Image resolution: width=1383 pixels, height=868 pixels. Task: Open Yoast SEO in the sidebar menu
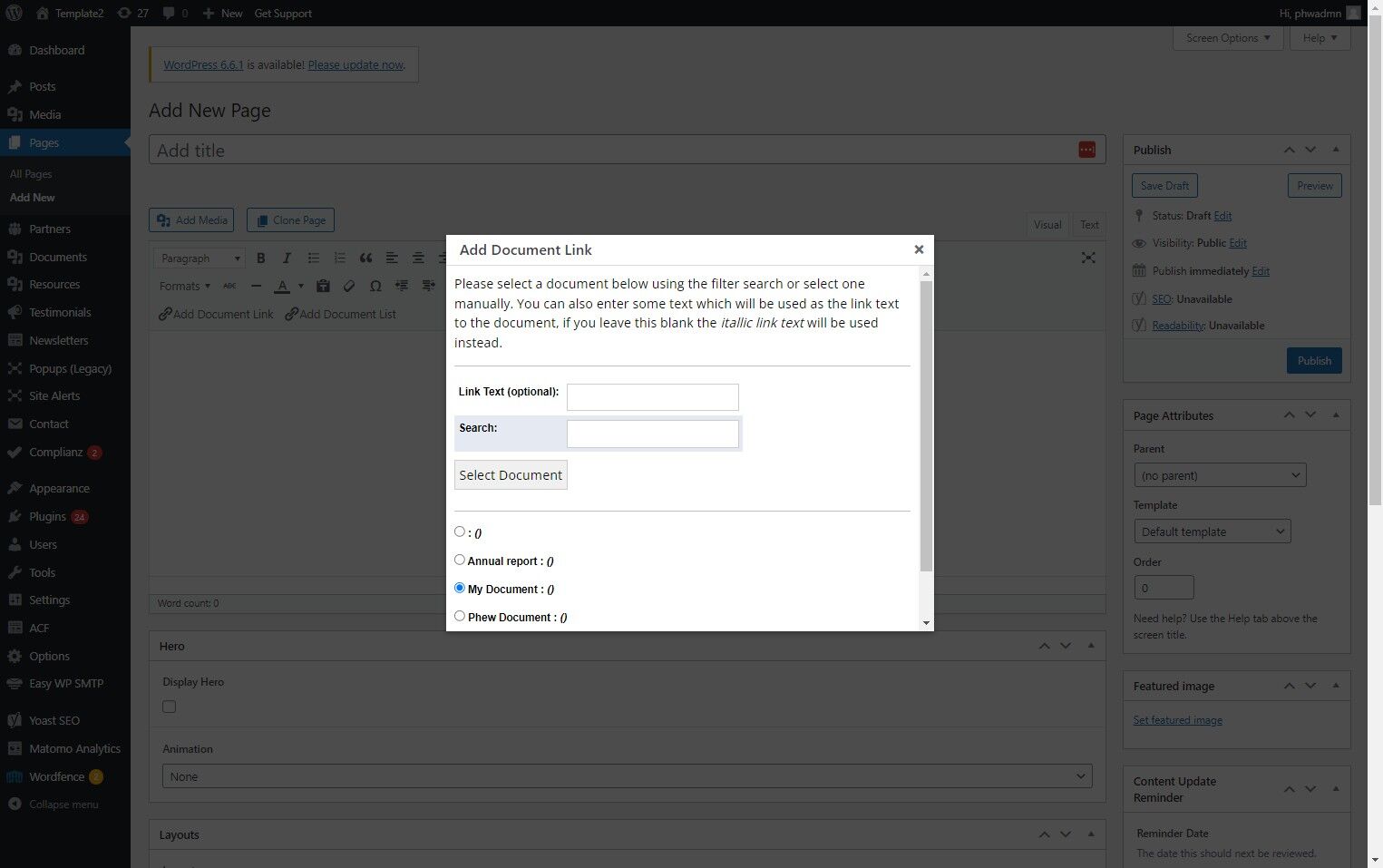tap(65, 720)
